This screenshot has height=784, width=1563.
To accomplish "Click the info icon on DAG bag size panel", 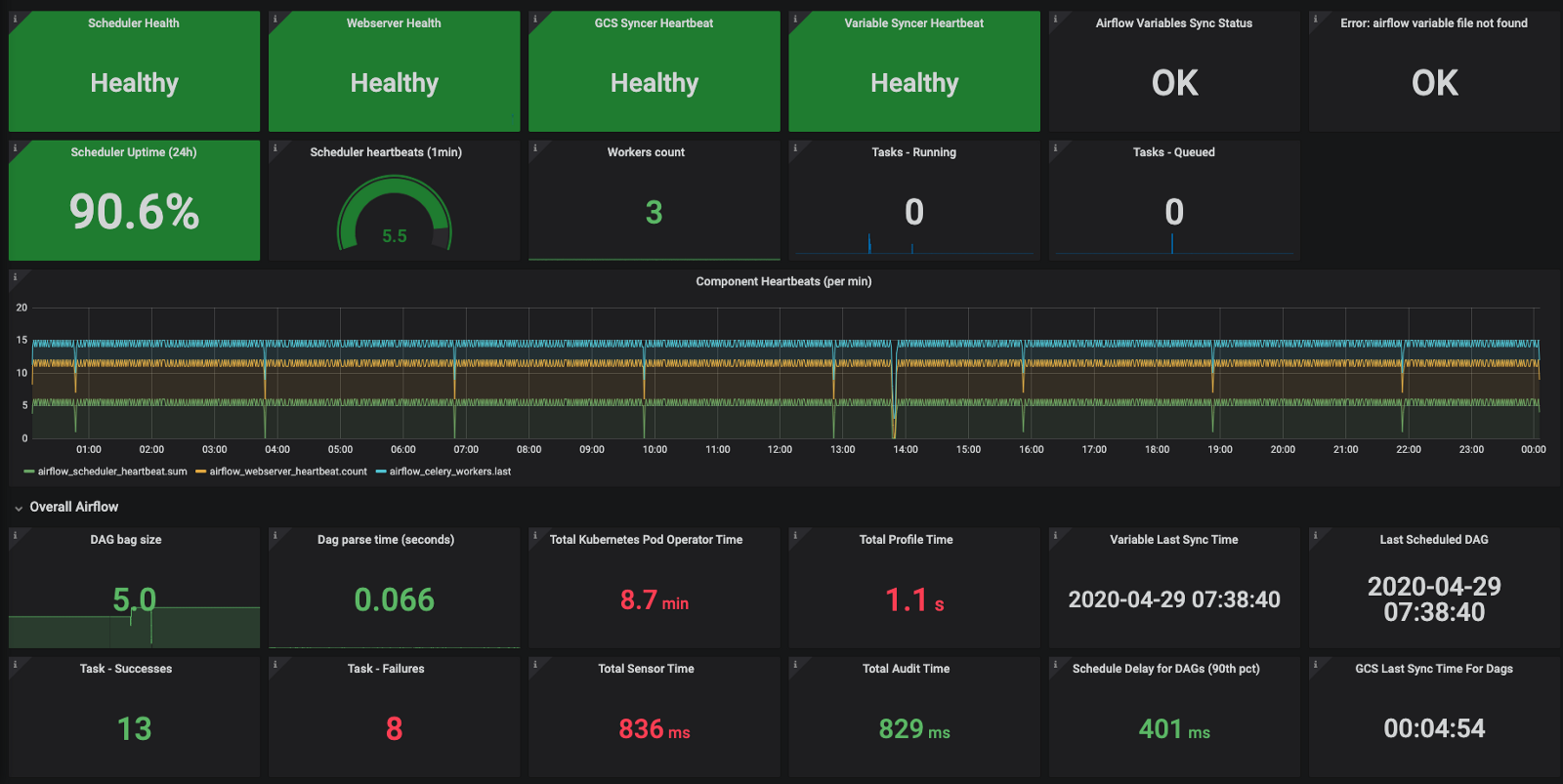I will pos(15,535).
